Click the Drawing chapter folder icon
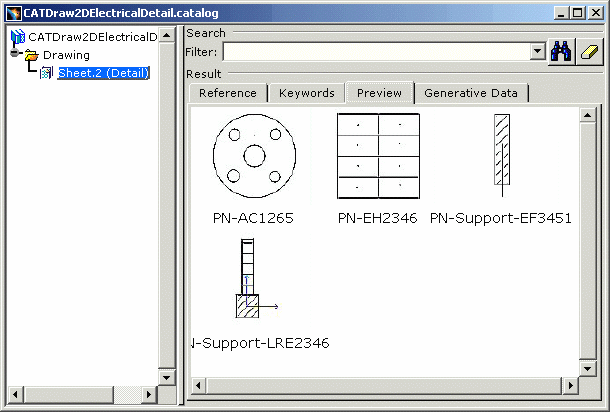This screenshot has width=610, height=412. [32, 55]
